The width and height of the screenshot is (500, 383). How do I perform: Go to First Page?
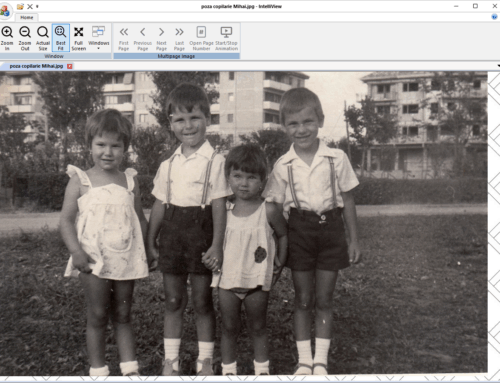click(124, 39)
